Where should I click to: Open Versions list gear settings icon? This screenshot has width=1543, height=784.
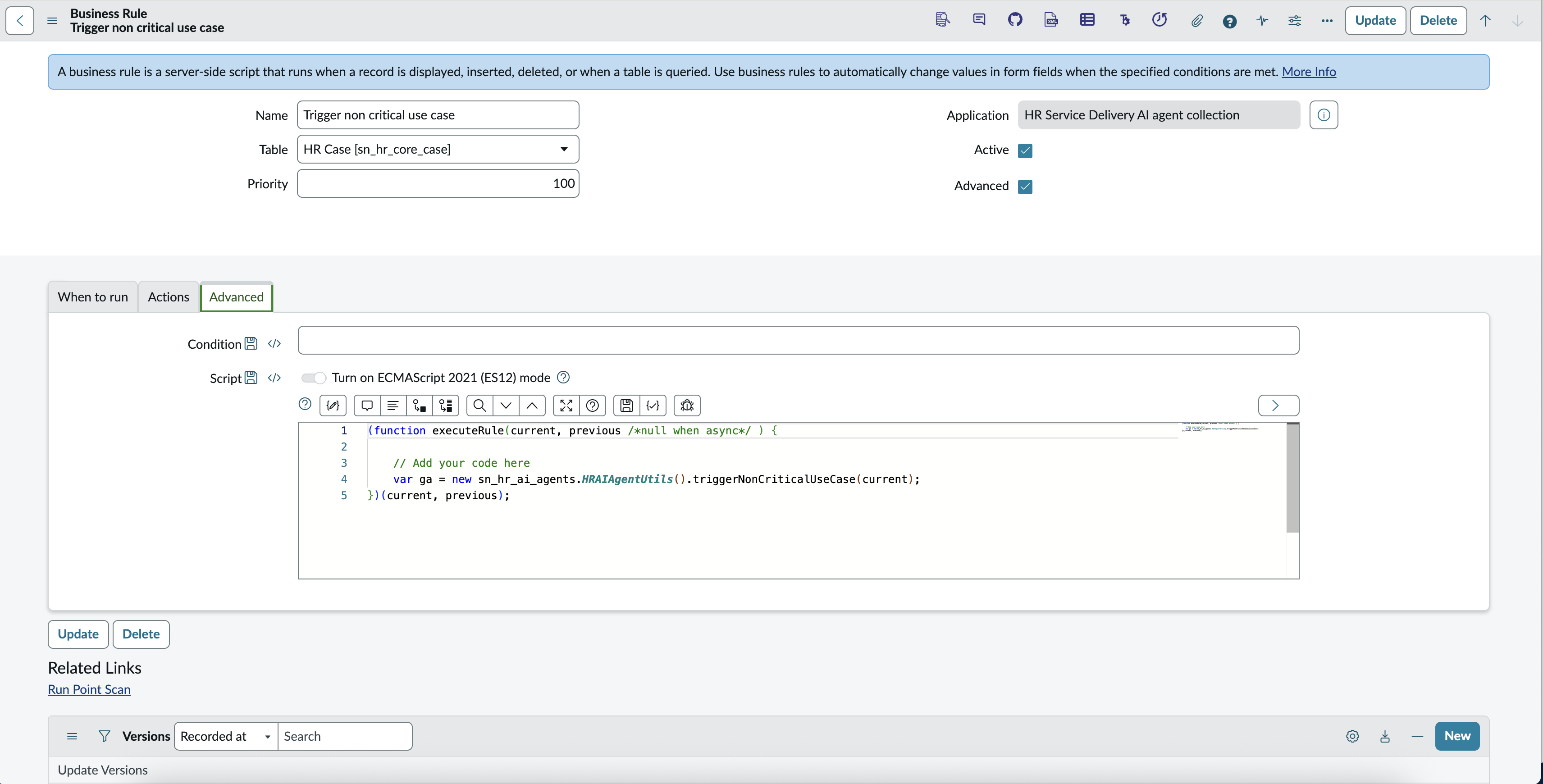point(1352,737)
